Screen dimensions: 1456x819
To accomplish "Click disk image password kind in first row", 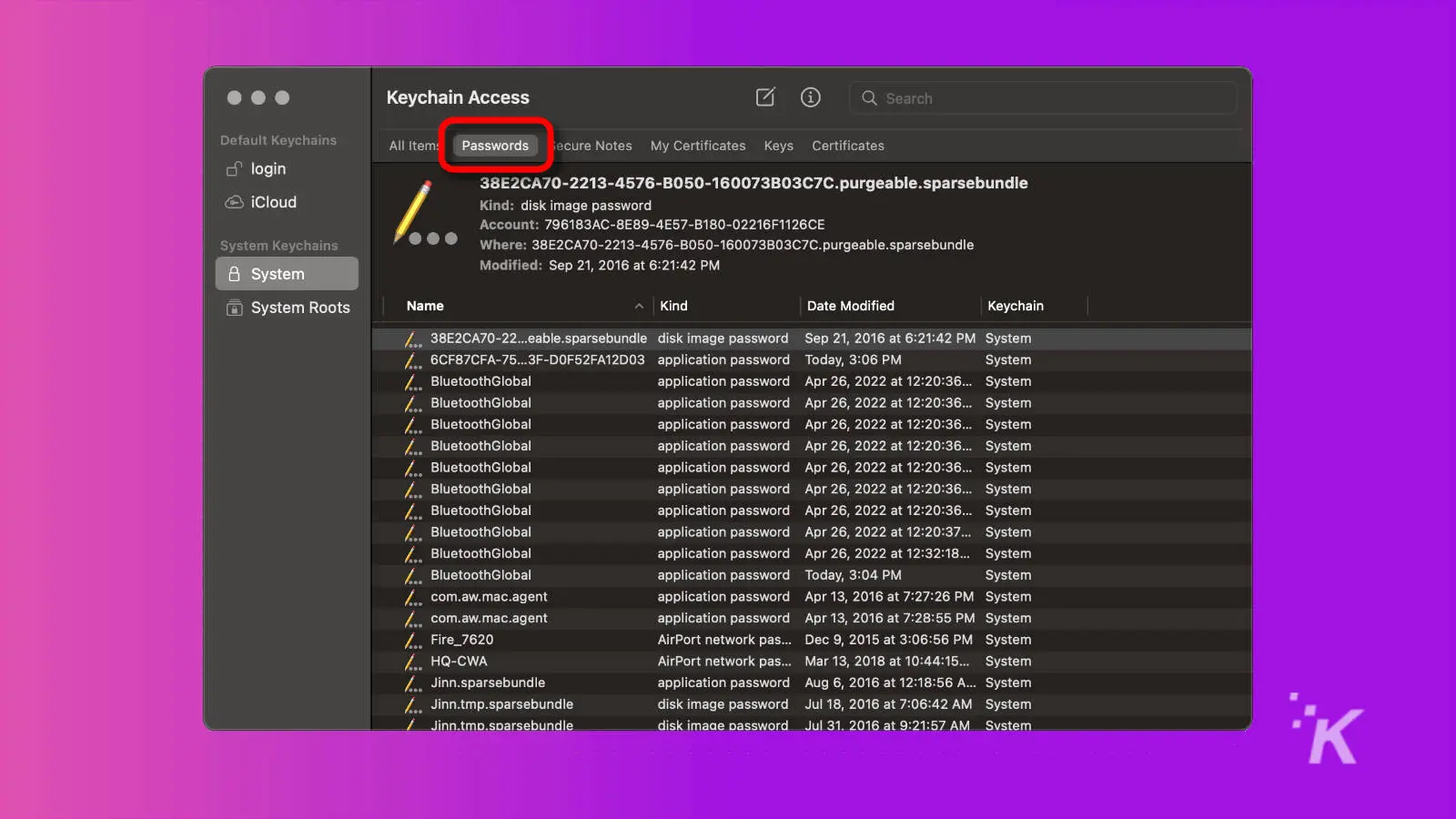I will pos(723,339).
